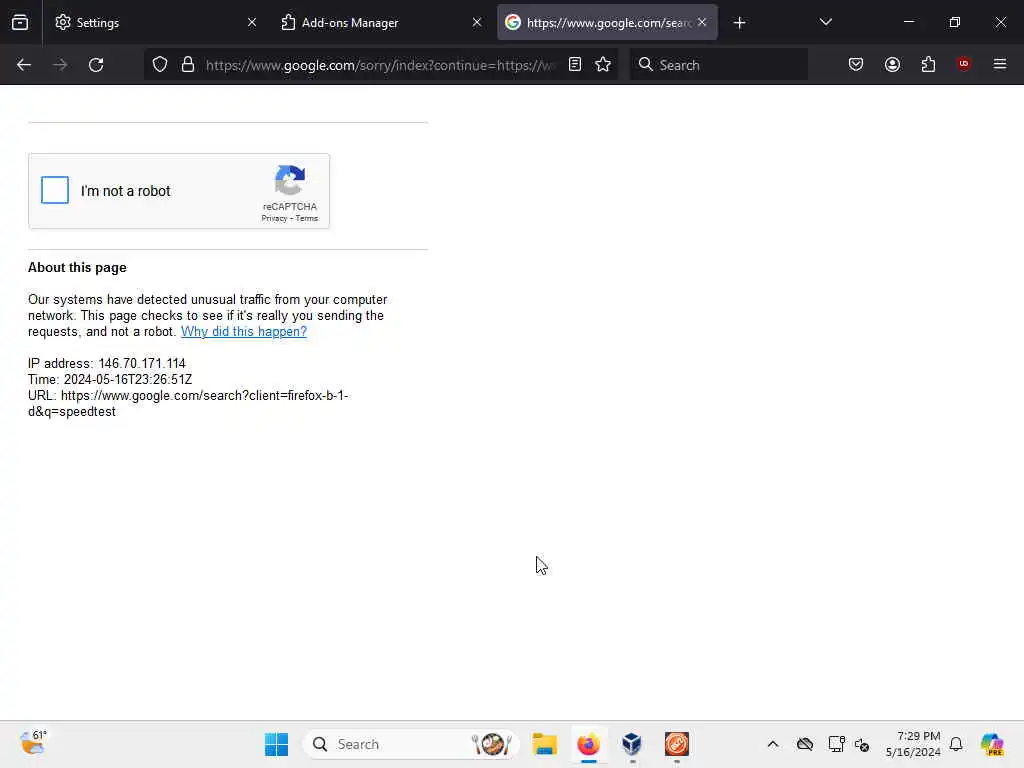
Task: Open the Windows Start menu
Action: (276, 744)
